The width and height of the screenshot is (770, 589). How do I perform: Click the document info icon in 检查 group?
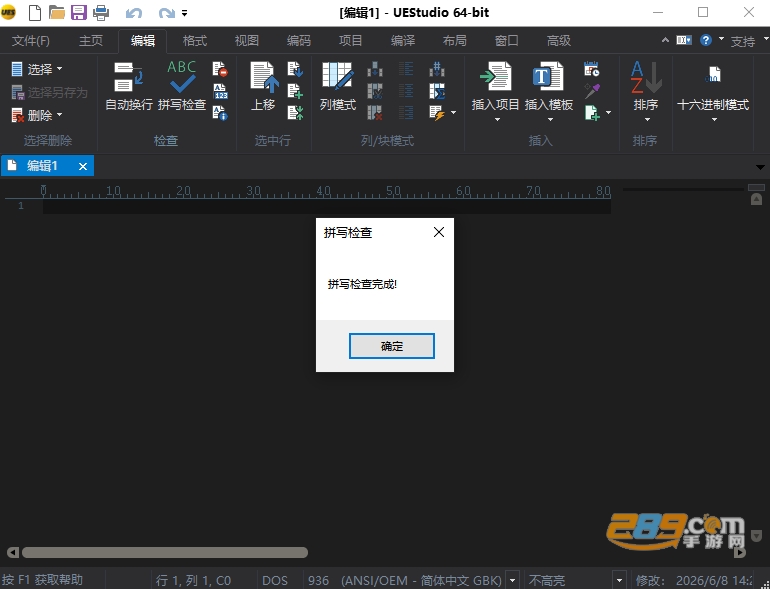point(220,113)
